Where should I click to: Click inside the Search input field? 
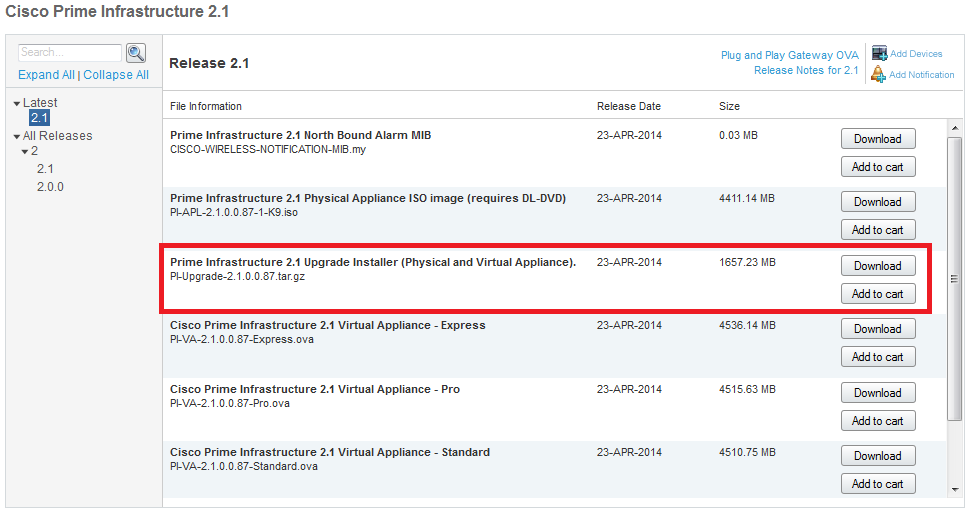pos(70,53)
